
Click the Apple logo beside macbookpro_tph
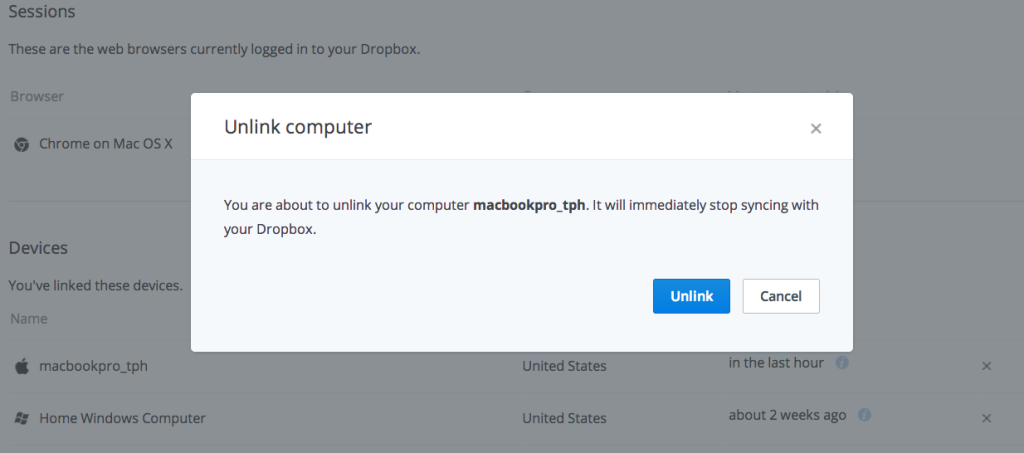click(22, 366)
